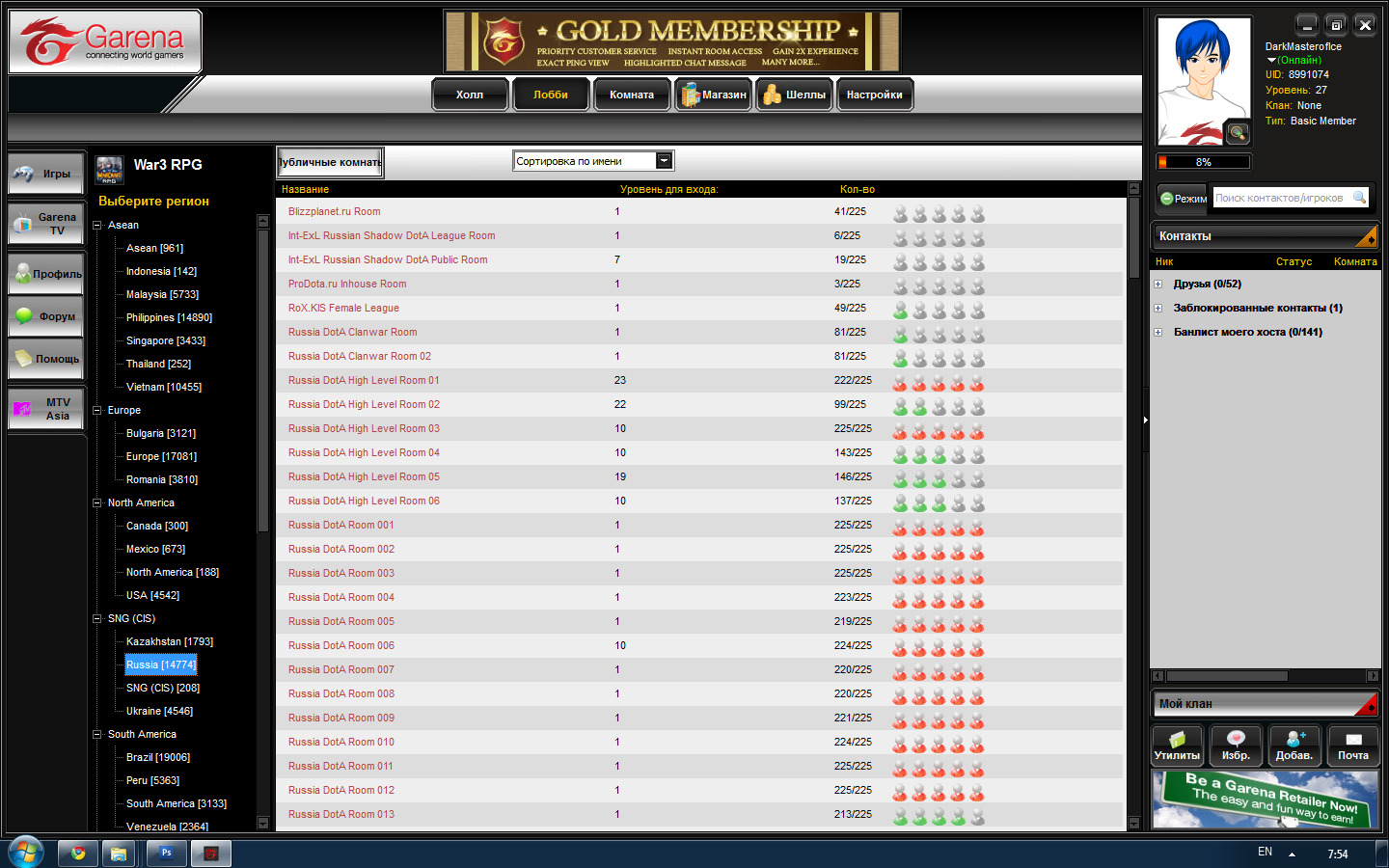Select the Публичные комнаты tab
The height and width of the screenshot is (868, 1389).
coord(330,162)
